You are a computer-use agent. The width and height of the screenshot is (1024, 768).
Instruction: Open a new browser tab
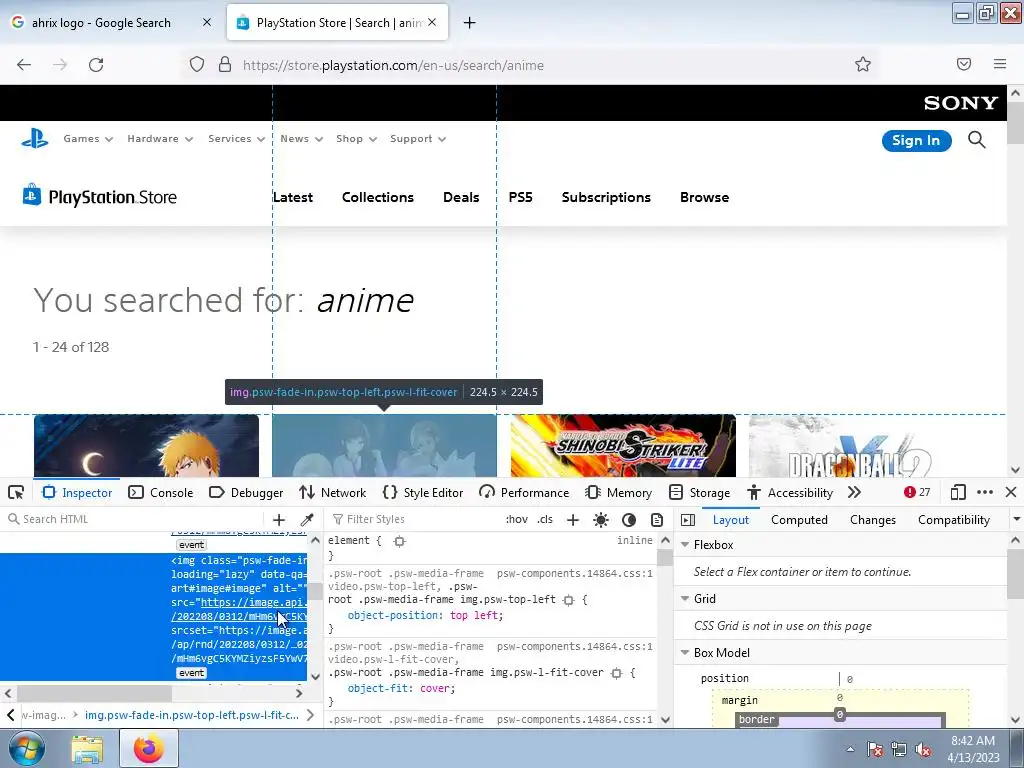(470, 23)
